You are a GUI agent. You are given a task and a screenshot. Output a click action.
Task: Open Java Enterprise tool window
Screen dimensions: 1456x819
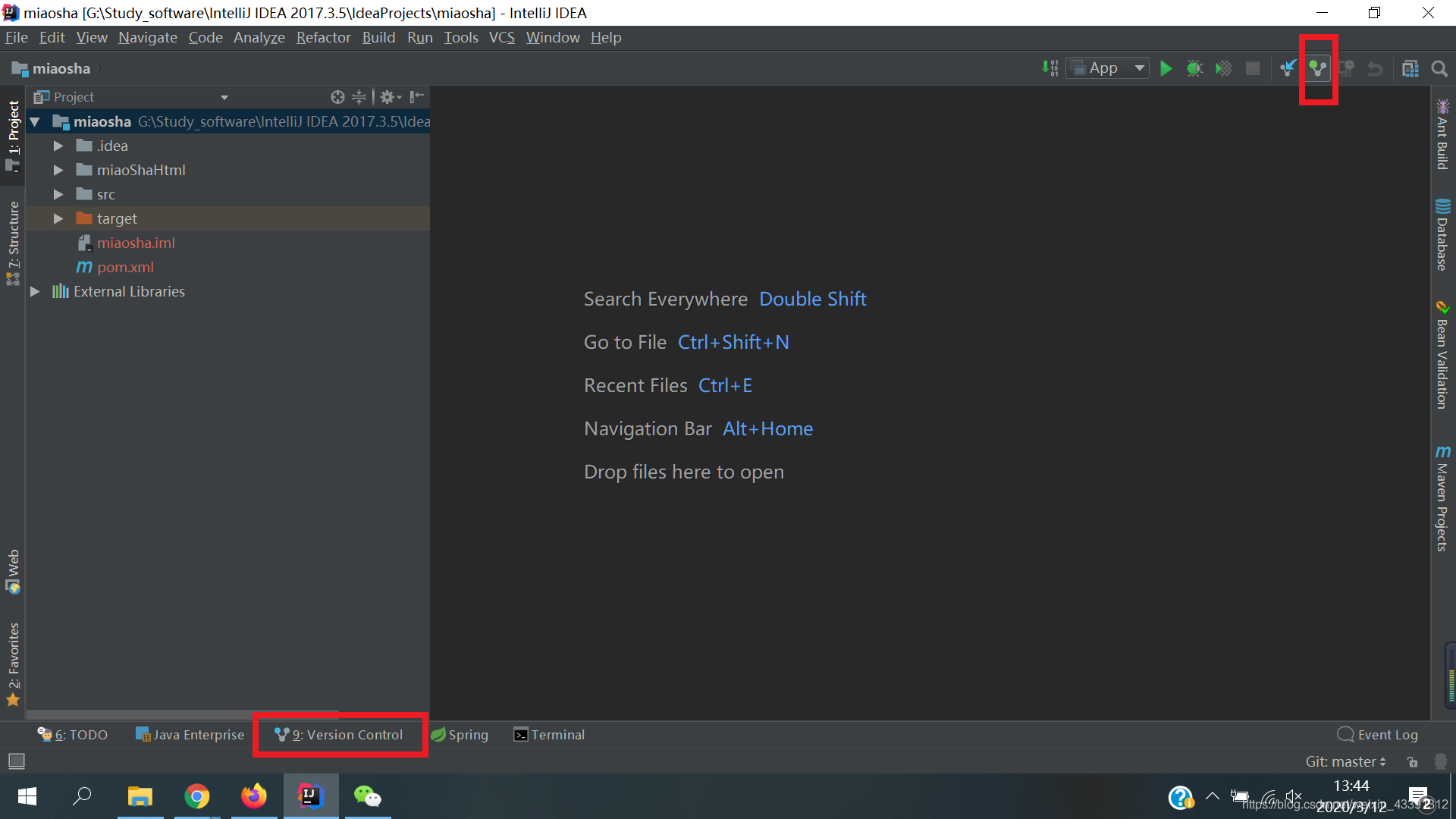click(190, 734)
